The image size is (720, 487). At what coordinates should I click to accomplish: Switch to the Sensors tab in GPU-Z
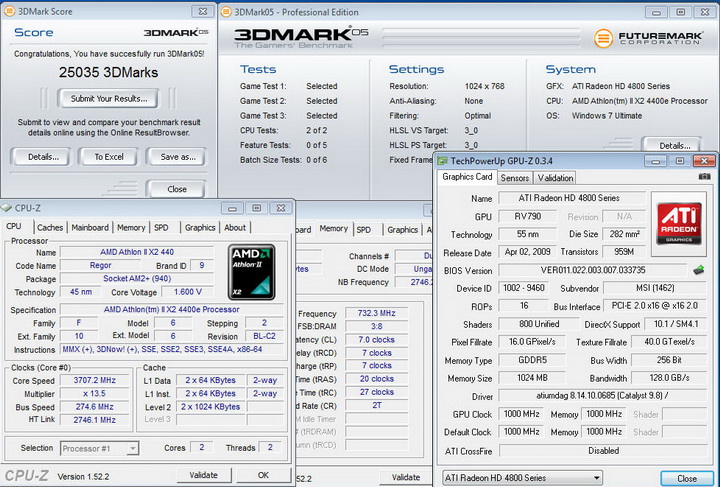point(514,178)
